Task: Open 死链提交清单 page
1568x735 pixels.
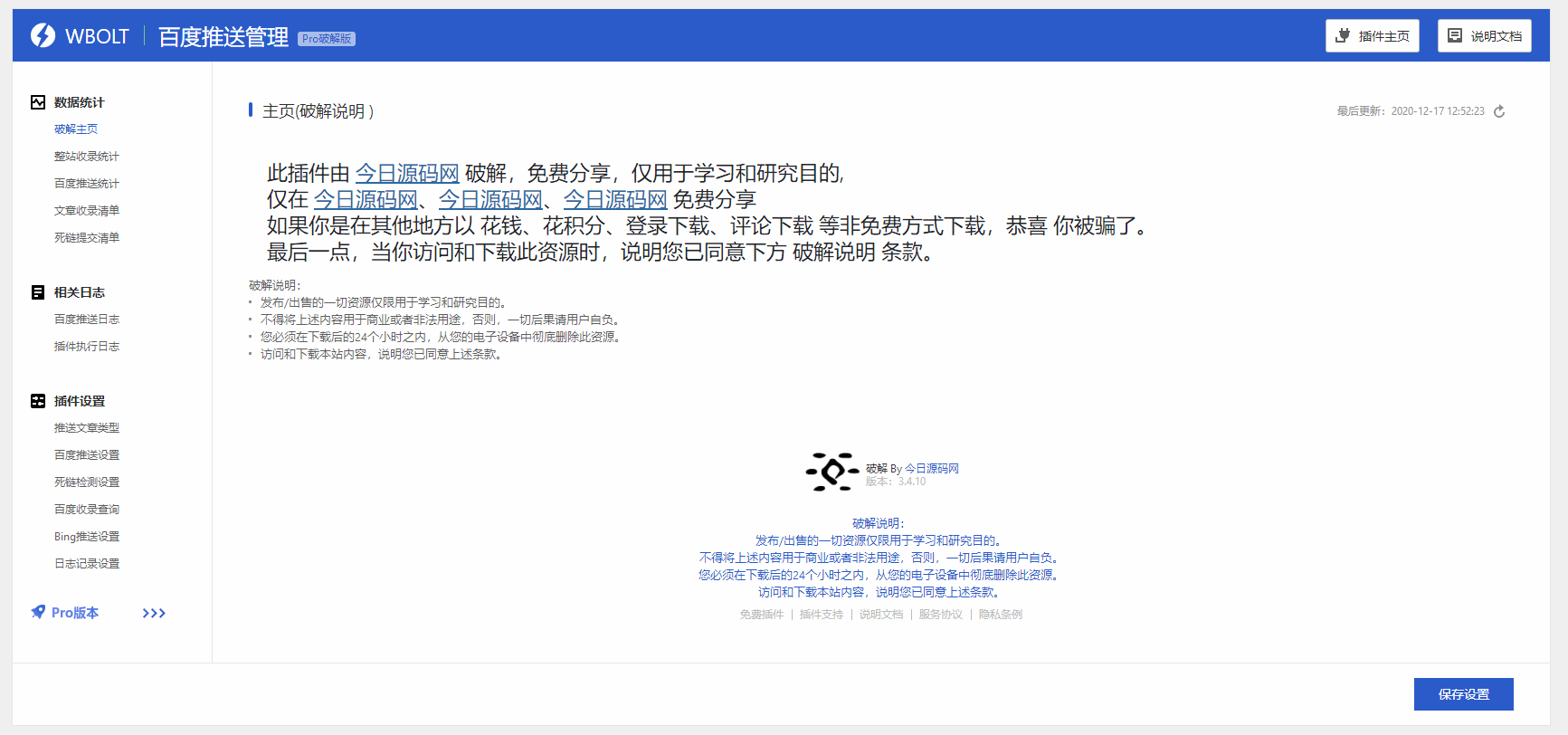Action: [87, 238]
